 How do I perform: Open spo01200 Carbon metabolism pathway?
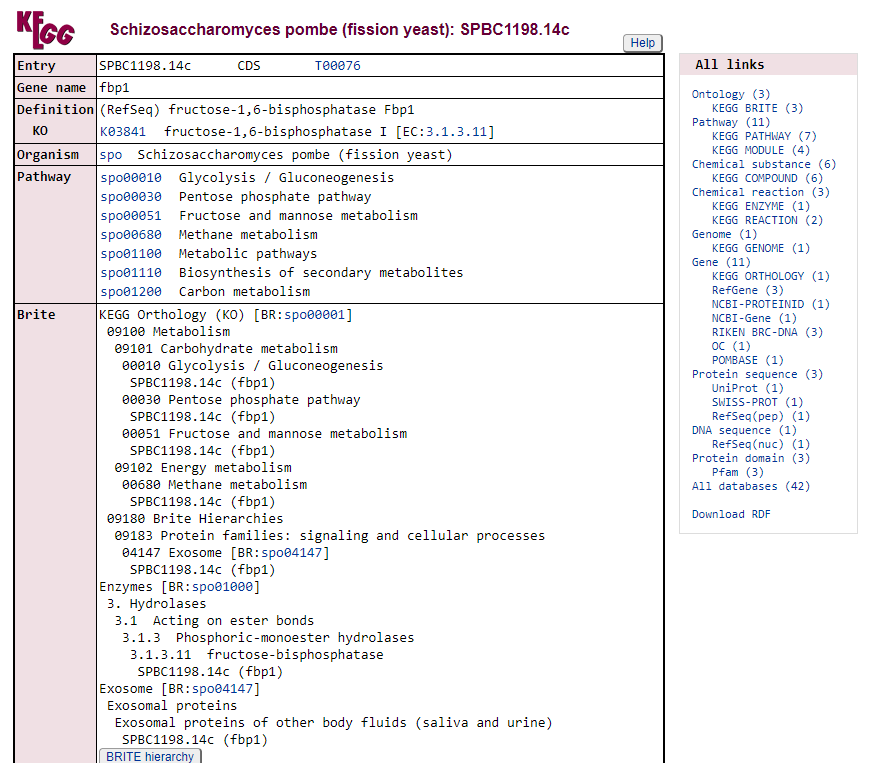click(x=130, y=292)
